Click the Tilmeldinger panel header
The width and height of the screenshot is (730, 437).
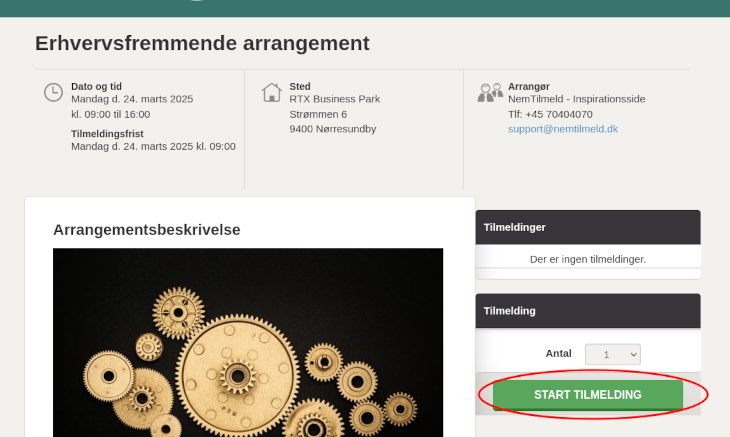click(x=588, y=227)
